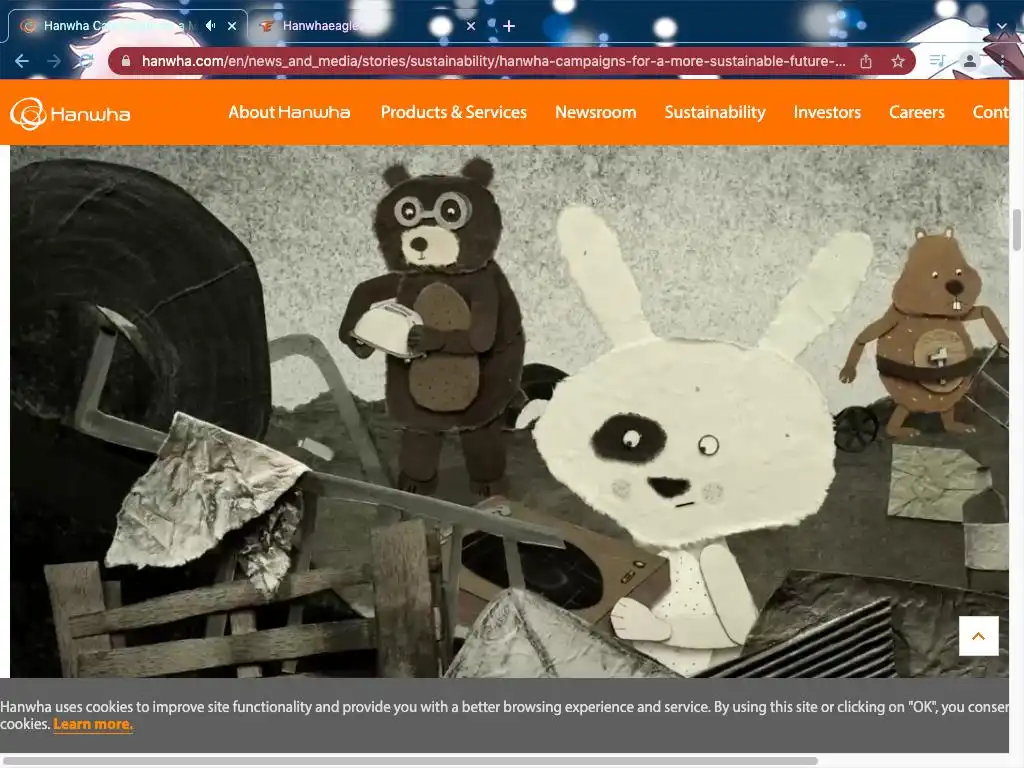This screenshot has height=768, width=1024.
Task: Click the vertical page scrollbar thumb
Action: point(1017,230)
